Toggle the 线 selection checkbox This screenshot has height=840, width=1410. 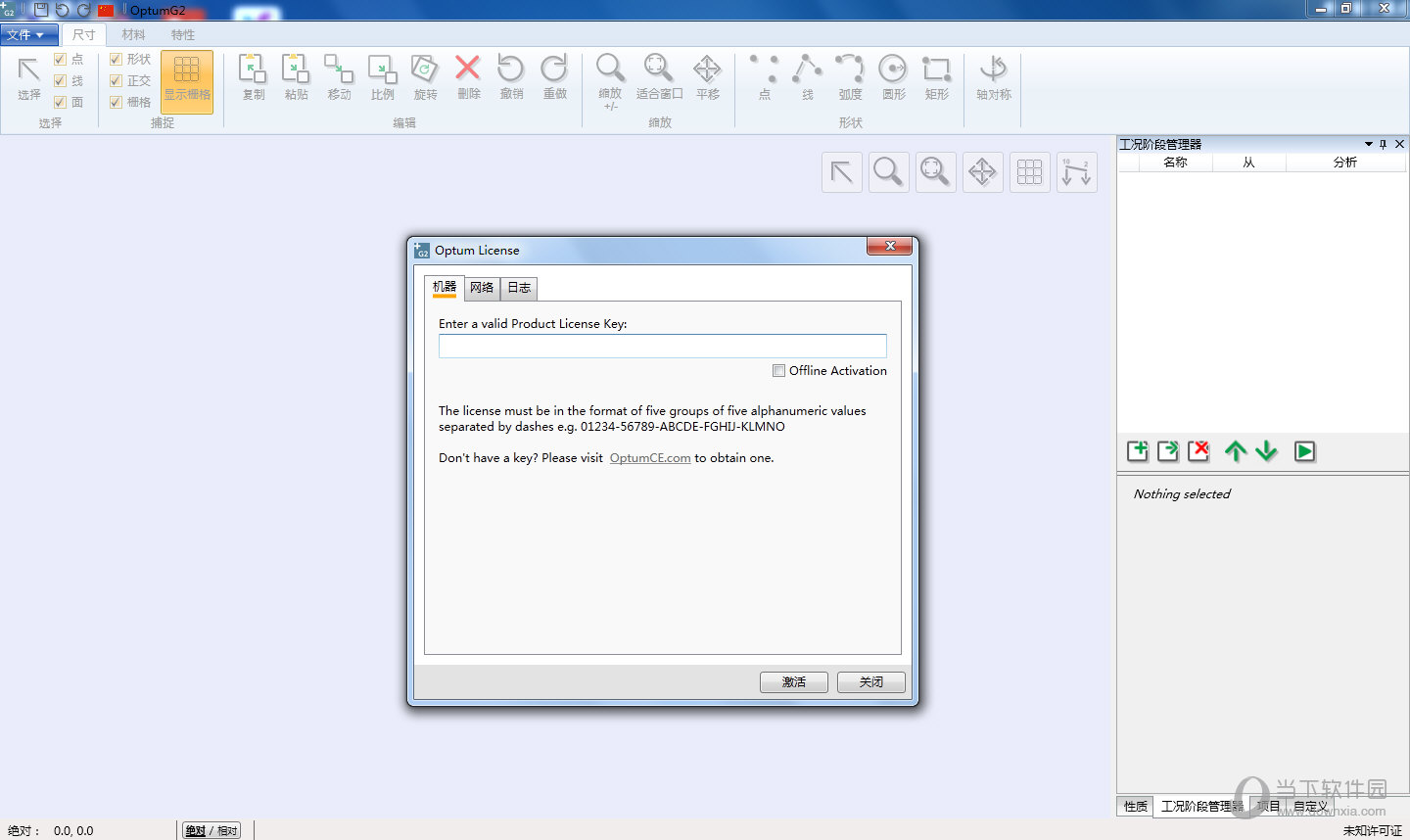[x=60, y=81]
